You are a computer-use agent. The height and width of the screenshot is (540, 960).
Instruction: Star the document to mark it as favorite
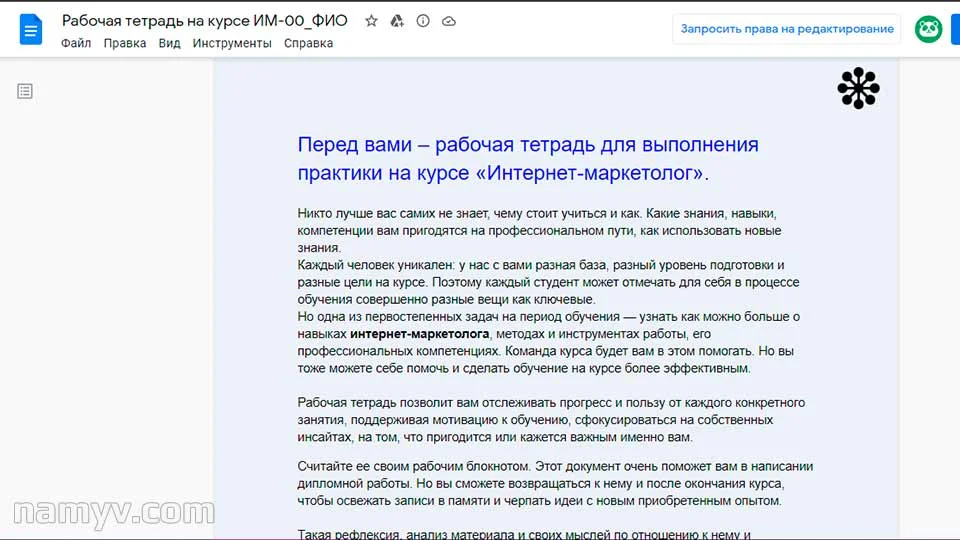click(371, 21)
